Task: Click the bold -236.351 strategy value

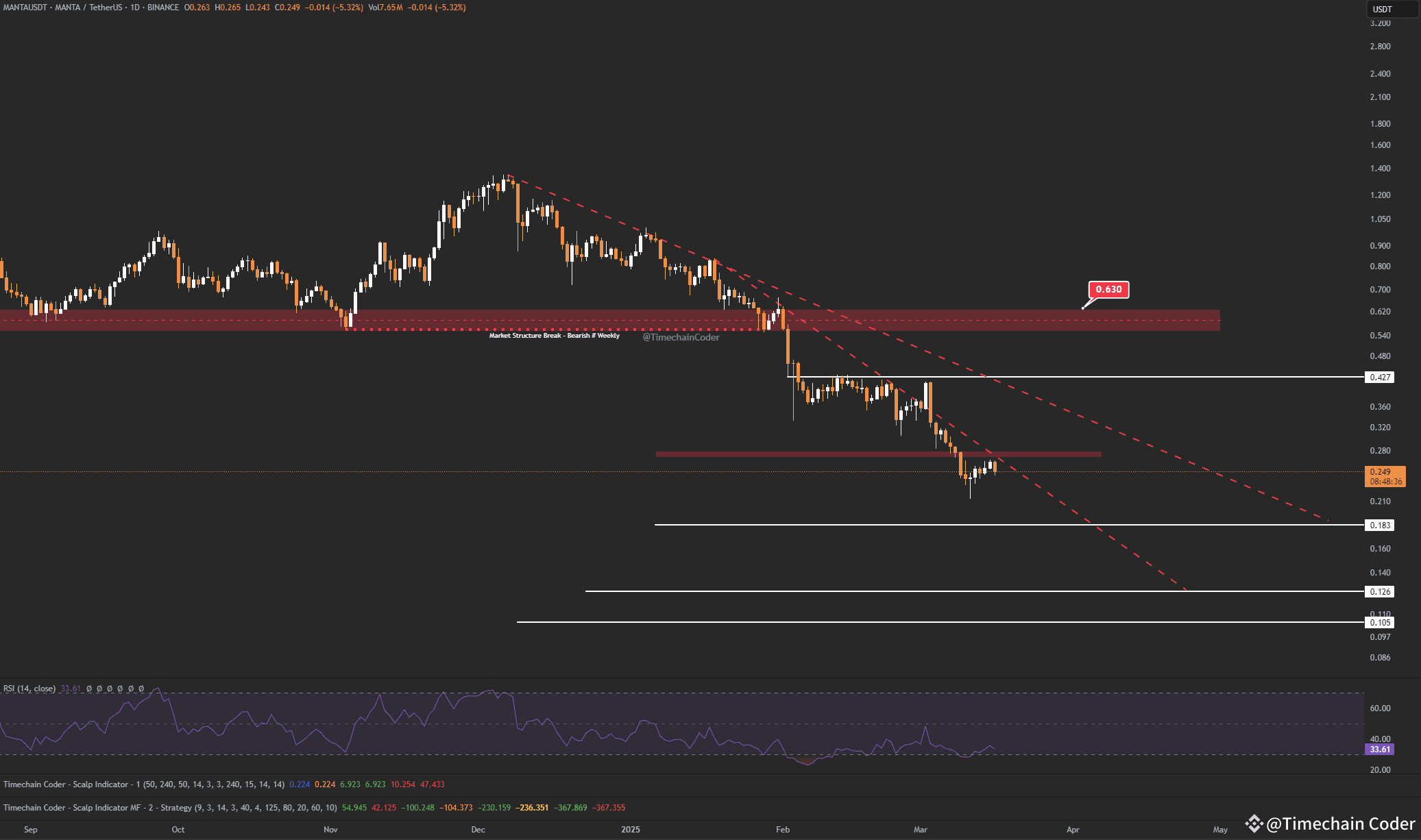Action: click(533, 808)
